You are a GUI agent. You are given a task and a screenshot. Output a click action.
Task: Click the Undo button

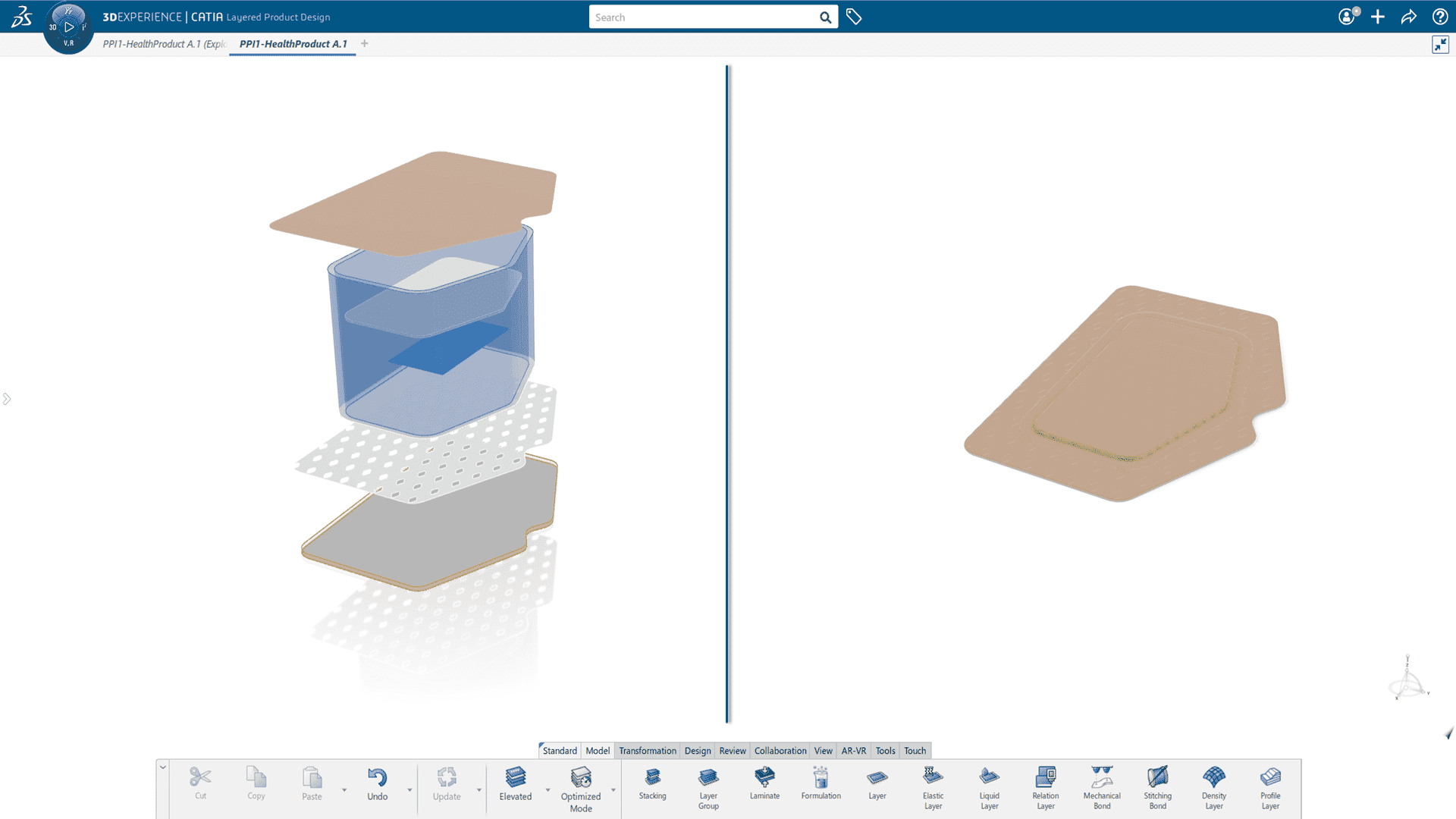tap(378, 784)
